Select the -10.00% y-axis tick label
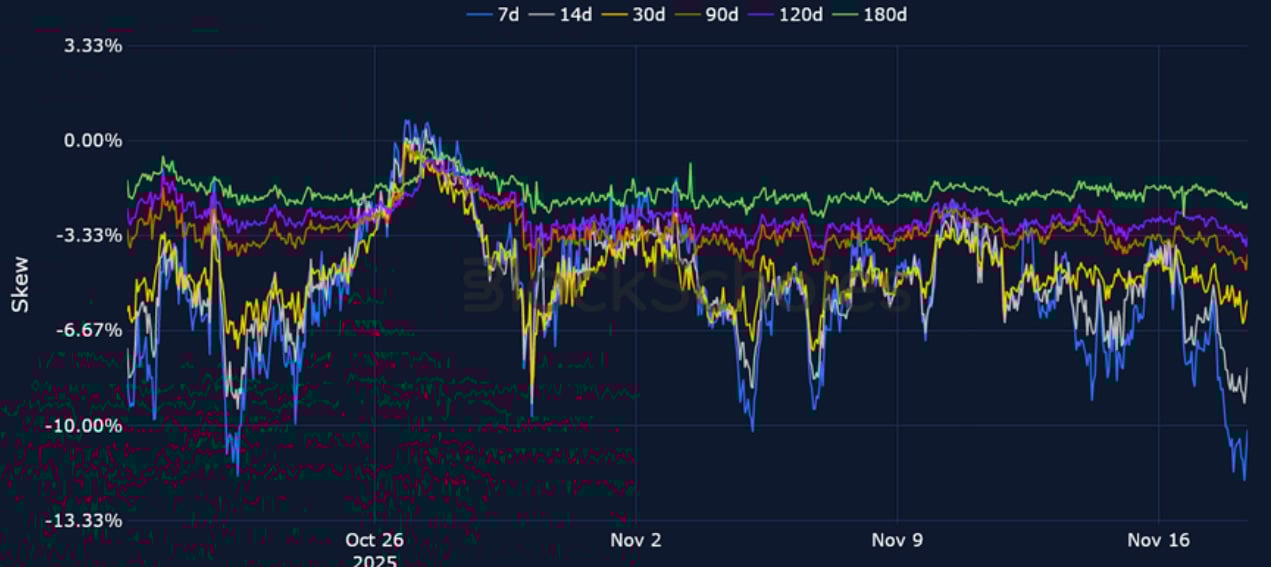The height and width of the screenshot is (567, 1271). (86, 425)
